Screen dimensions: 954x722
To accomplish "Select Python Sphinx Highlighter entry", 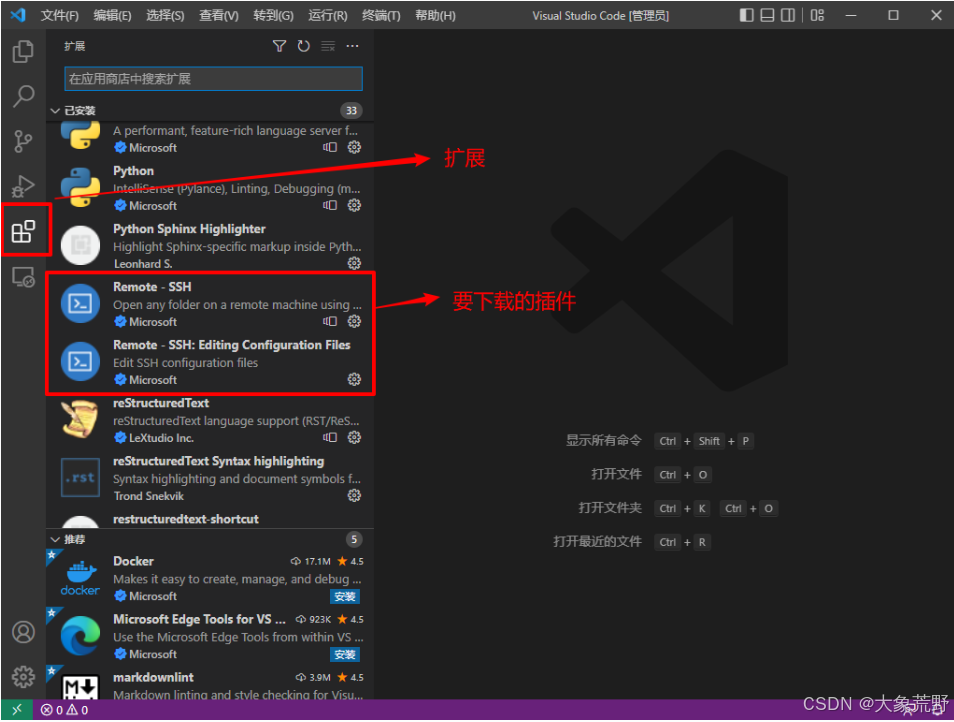I will 210,246.
